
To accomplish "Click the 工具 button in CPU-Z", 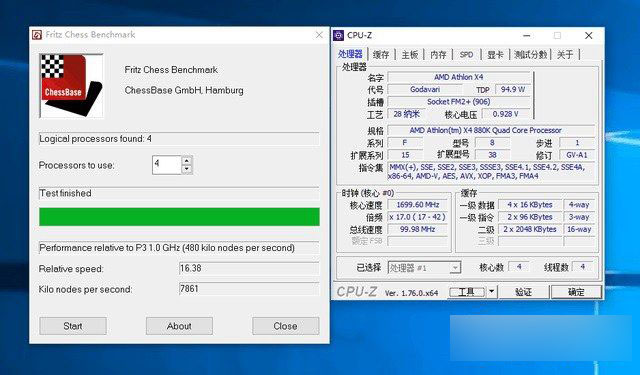I will point(467,292).
